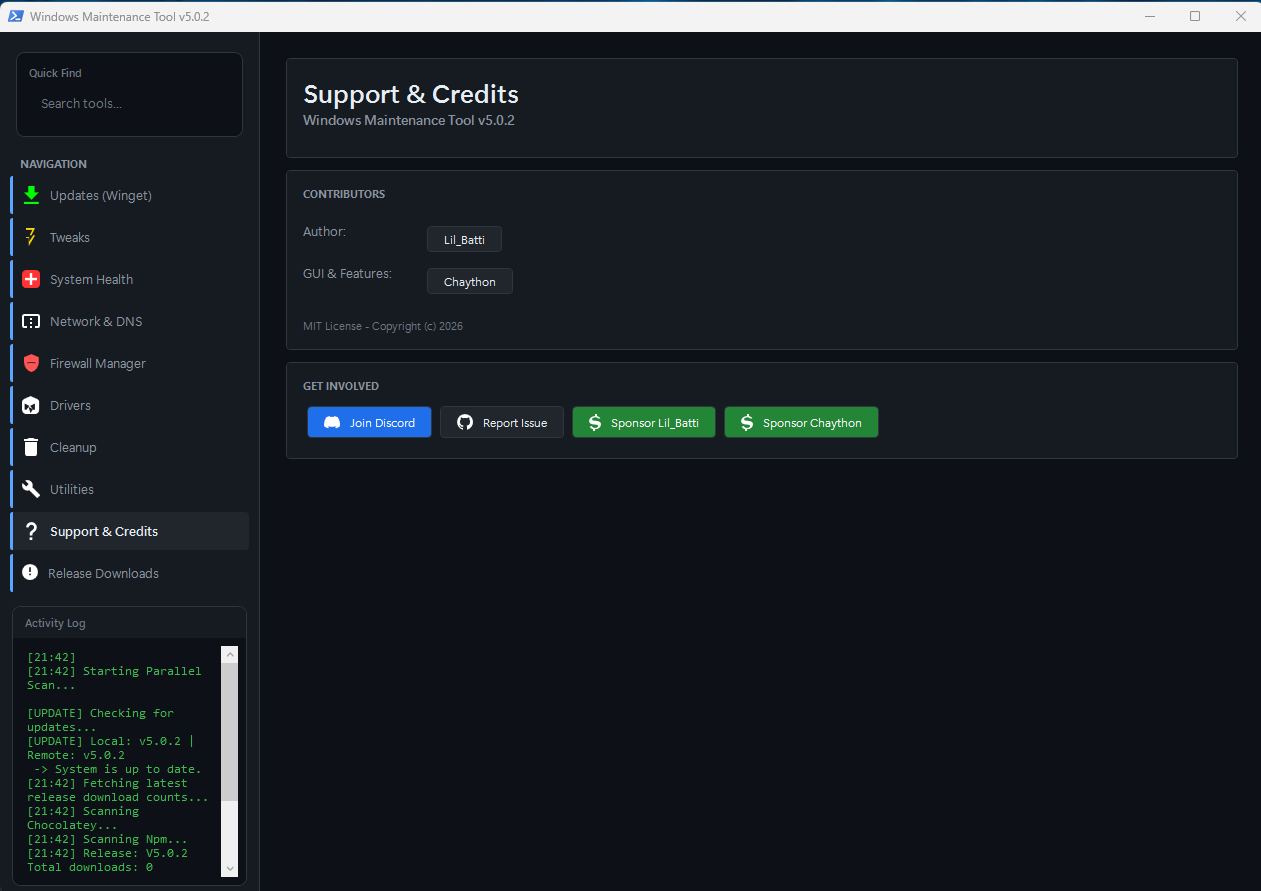Image resolution: width=1261 pixels, height=891 pixels.
Task: Go to the Cleanup page
Action: 130,447
